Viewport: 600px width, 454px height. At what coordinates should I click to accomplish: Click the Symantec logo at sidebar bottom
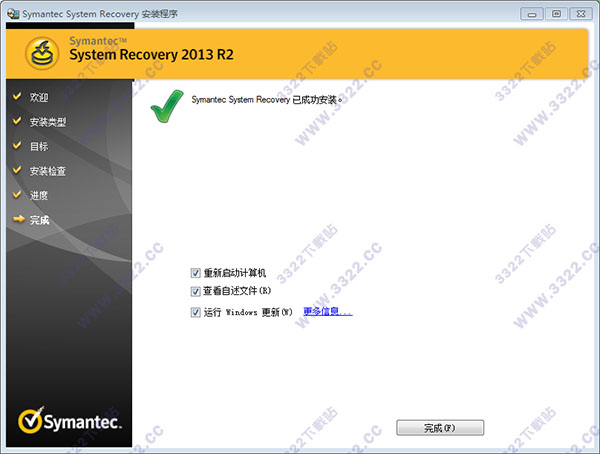pos(70,420)
